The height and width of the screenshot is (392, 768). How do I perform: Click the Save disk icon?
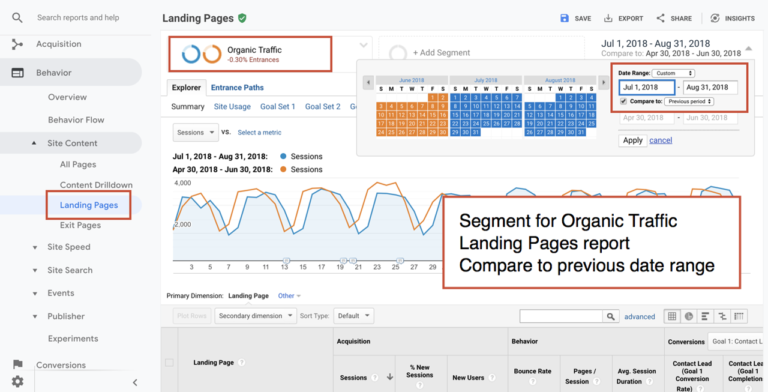[x=564, y=18]
